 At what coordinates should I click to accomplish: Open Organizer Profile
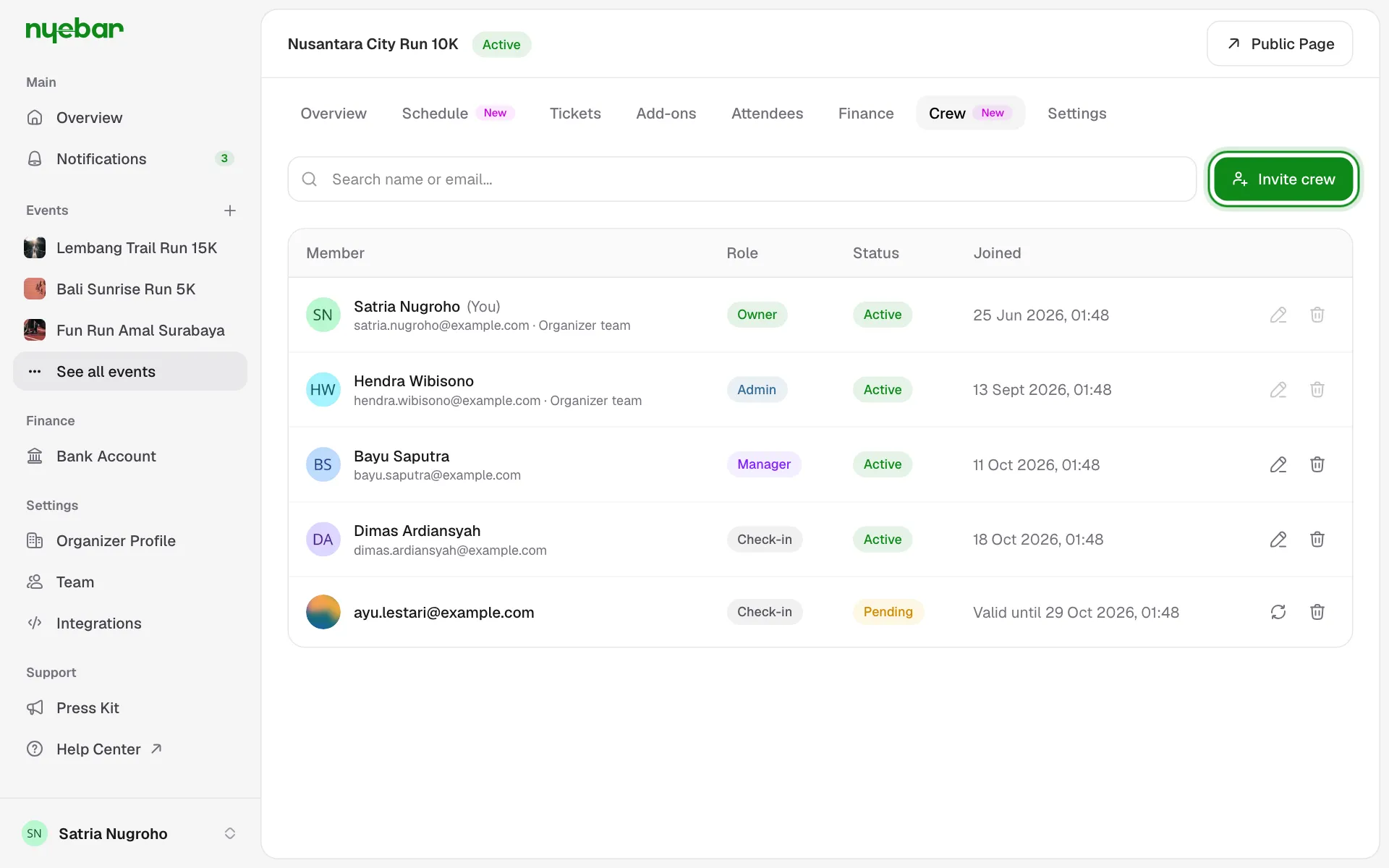[x=130, y=541]
